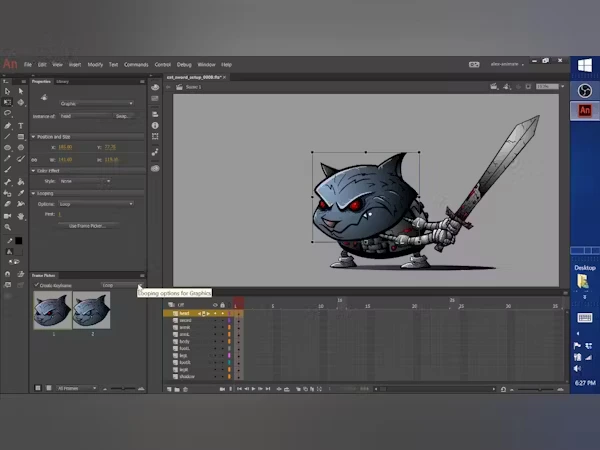The image size is (600, 450).
Task: Open the Transform panel icon
Action: coord(155,136)
